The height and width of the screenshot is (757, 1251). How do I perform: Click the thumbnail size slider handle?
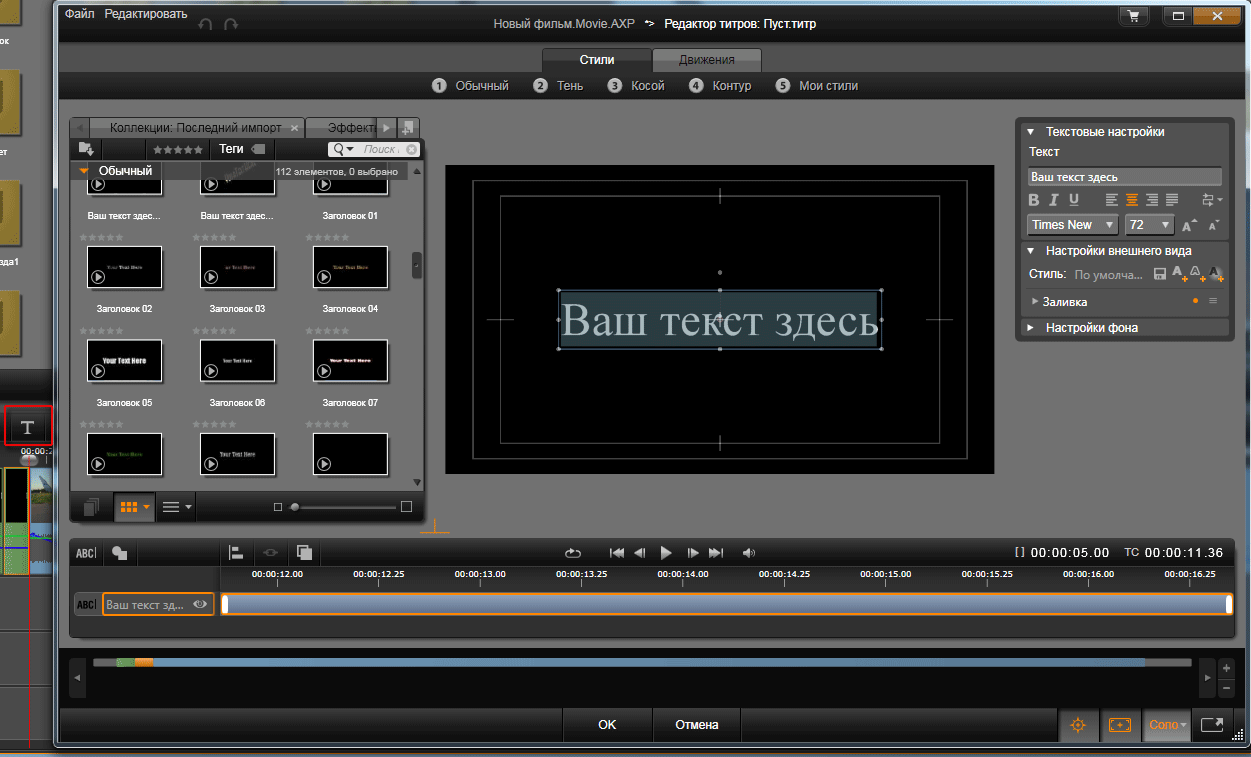[x=294, y=507]
